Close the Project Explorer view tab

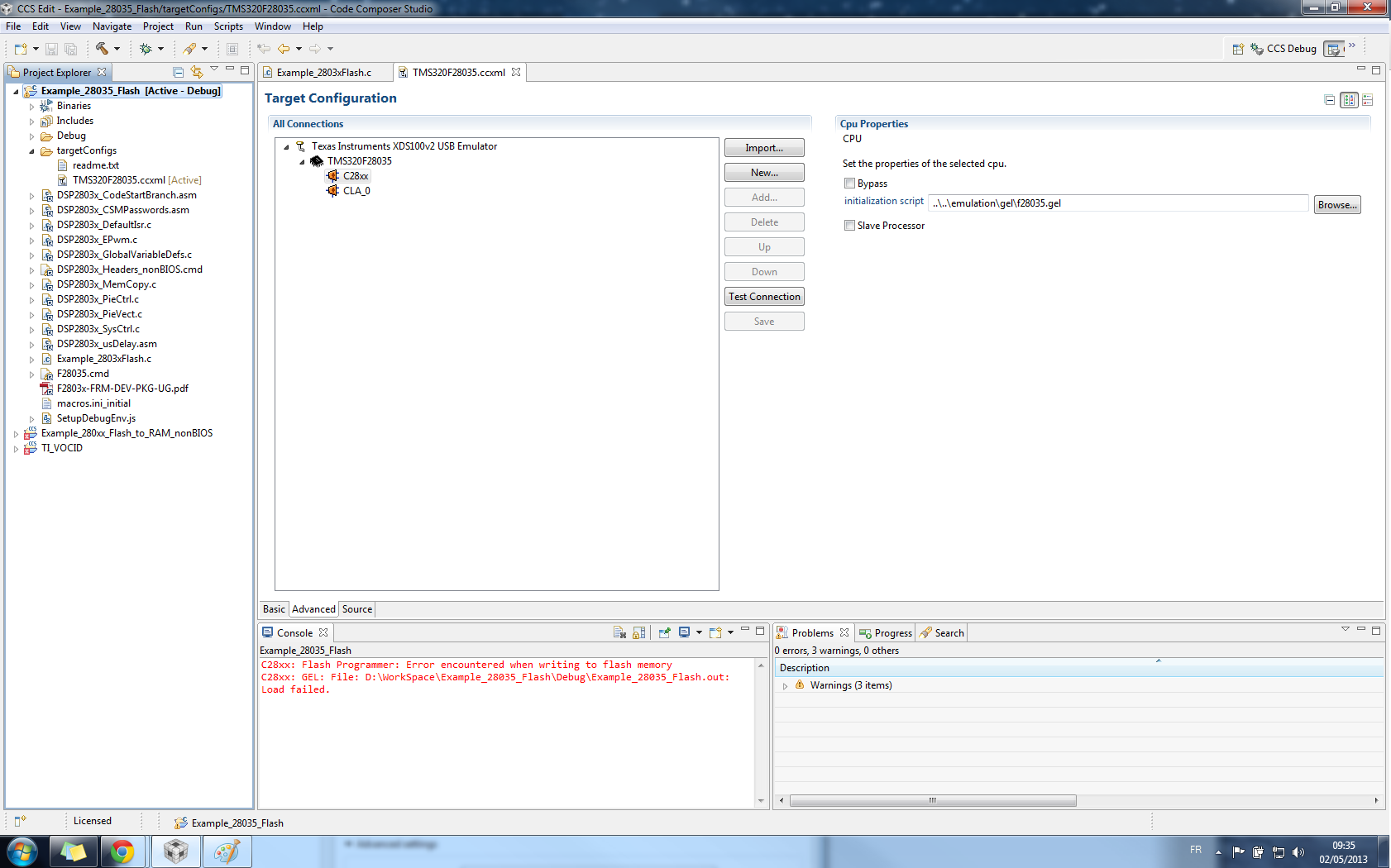(102, 72)
